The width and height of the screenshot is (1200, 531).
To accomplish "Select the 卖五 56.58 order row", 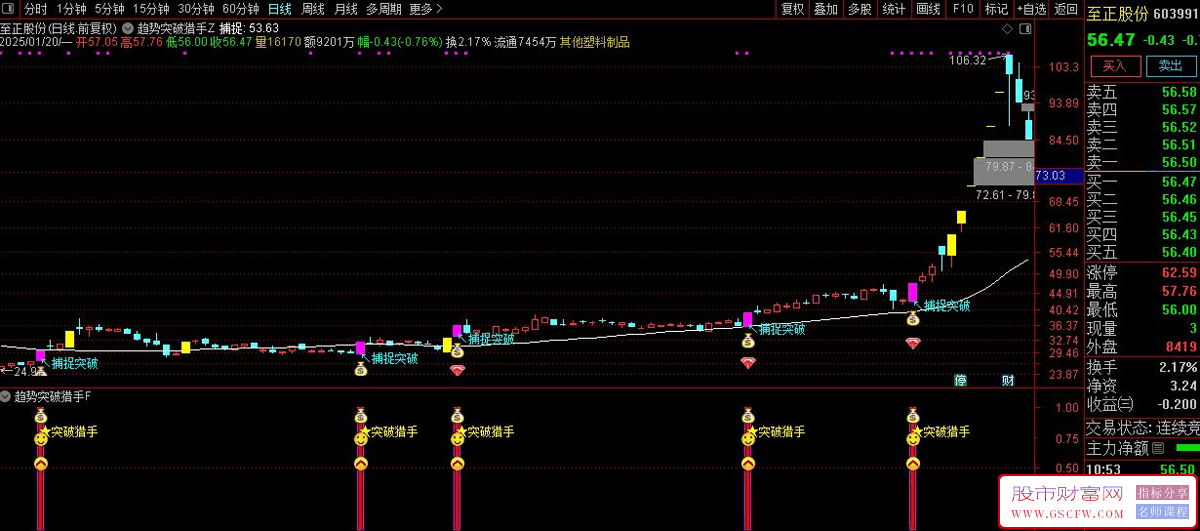I will 1142,92.
